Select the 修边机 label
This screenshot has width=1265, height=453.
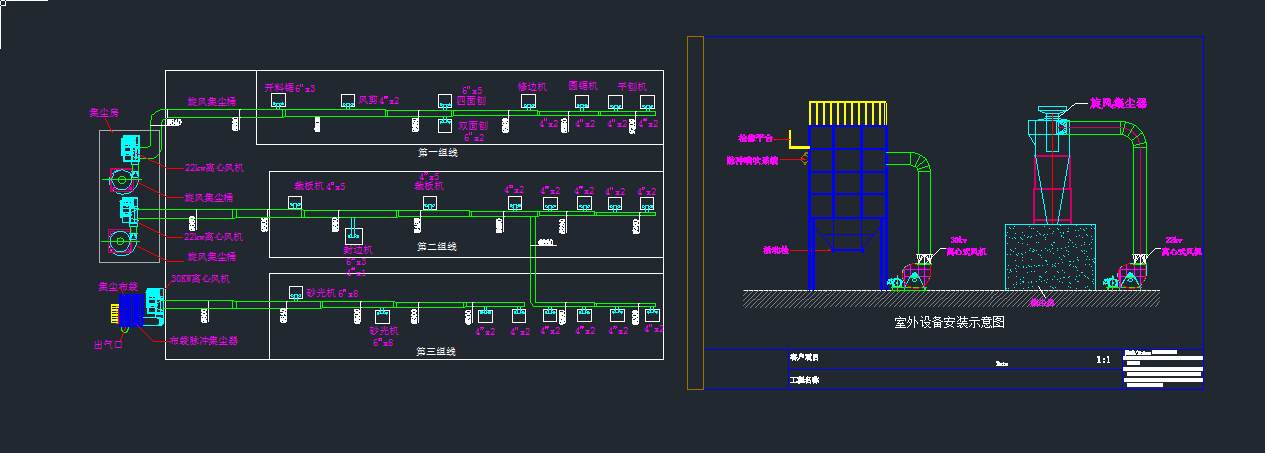[x=532, y=87]
